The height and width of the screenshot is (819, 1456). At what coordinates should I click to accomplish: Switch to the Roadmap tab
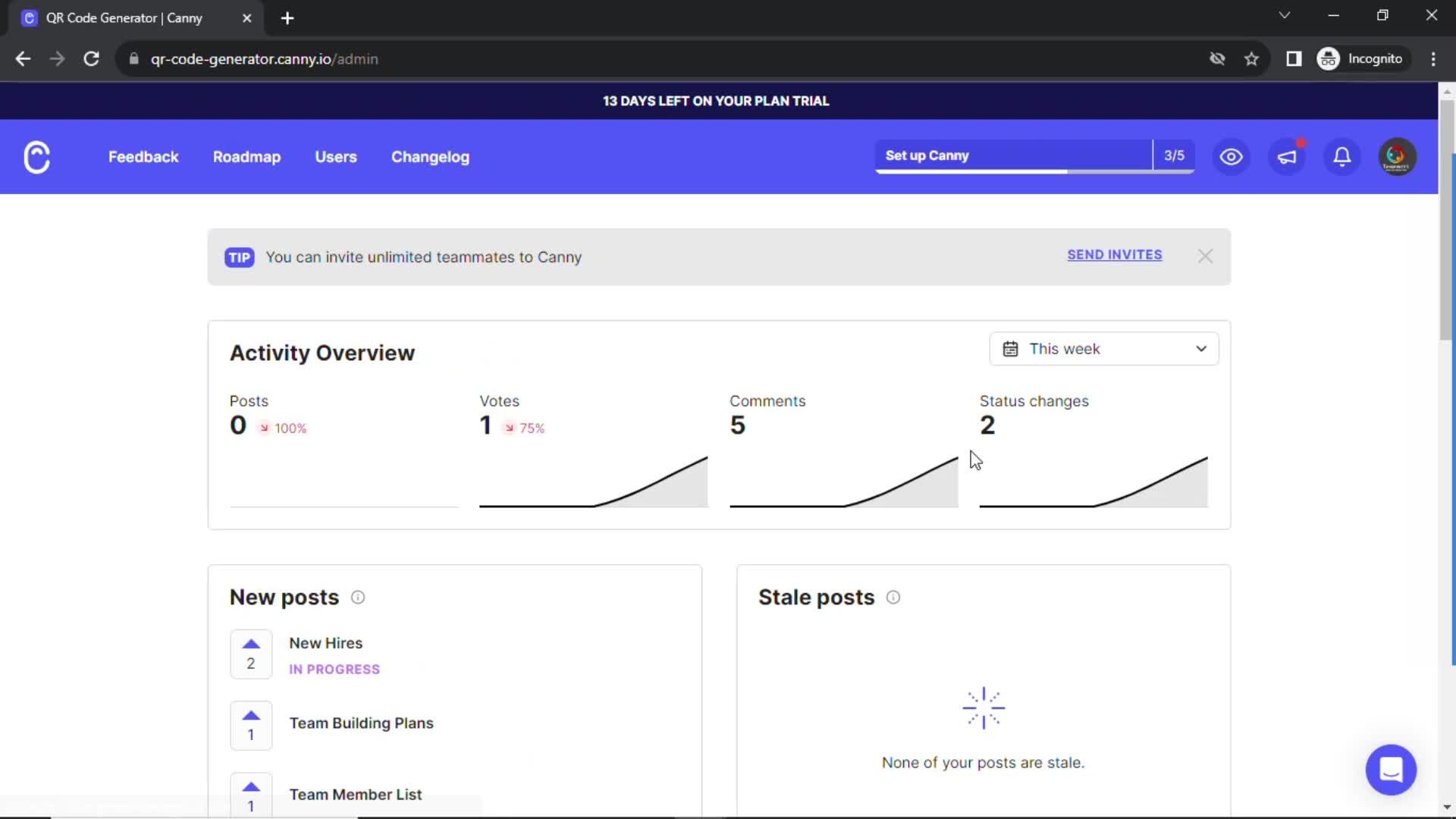click(x=246, y=157)
